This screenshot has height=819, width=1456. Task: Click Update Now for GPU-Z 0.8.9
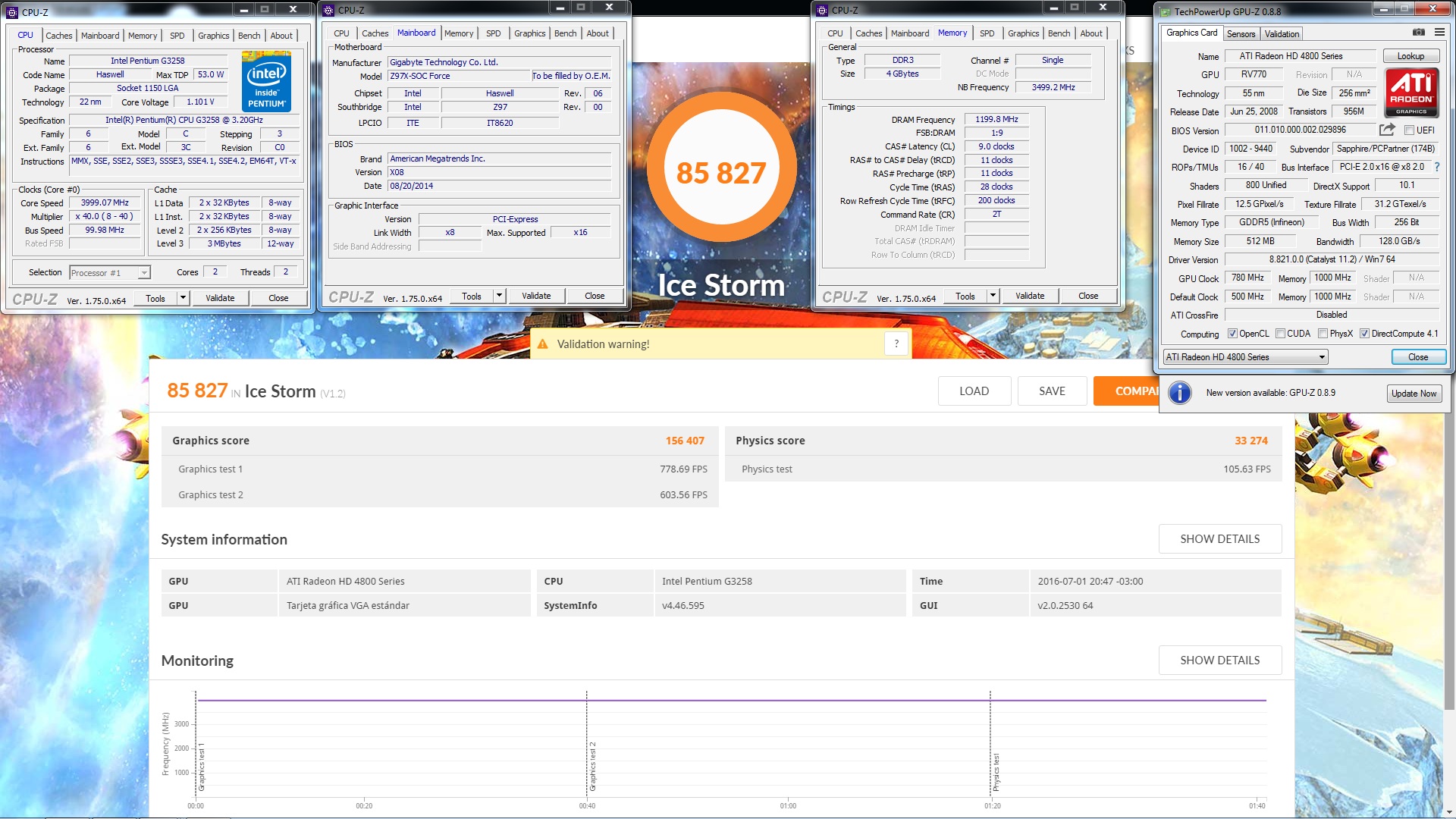(x=1414, y=394)
